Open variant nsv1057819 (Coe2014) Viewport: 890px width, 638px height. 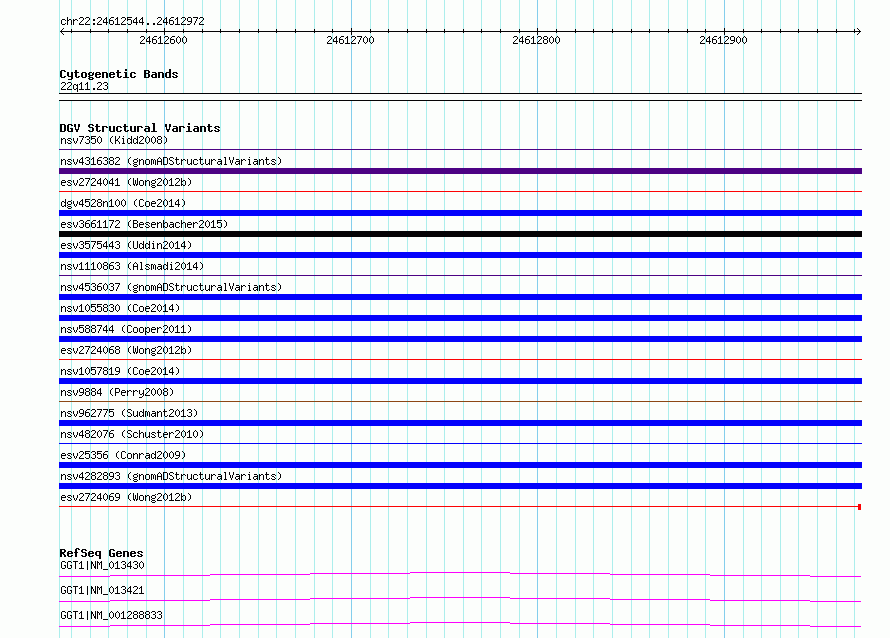click(120, 371)
